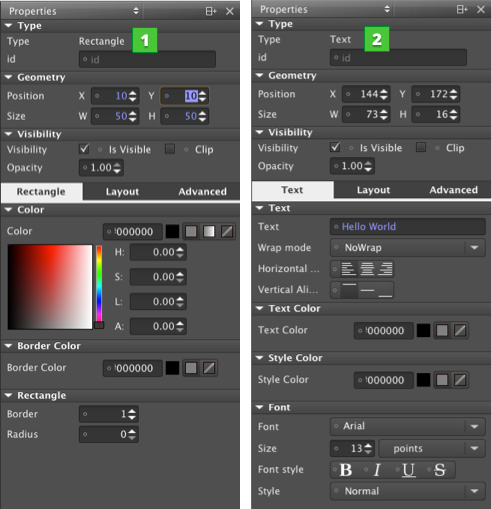
Task: Click the split view icon in Rectangle Properties panel
Action: [x=211, y=11]
